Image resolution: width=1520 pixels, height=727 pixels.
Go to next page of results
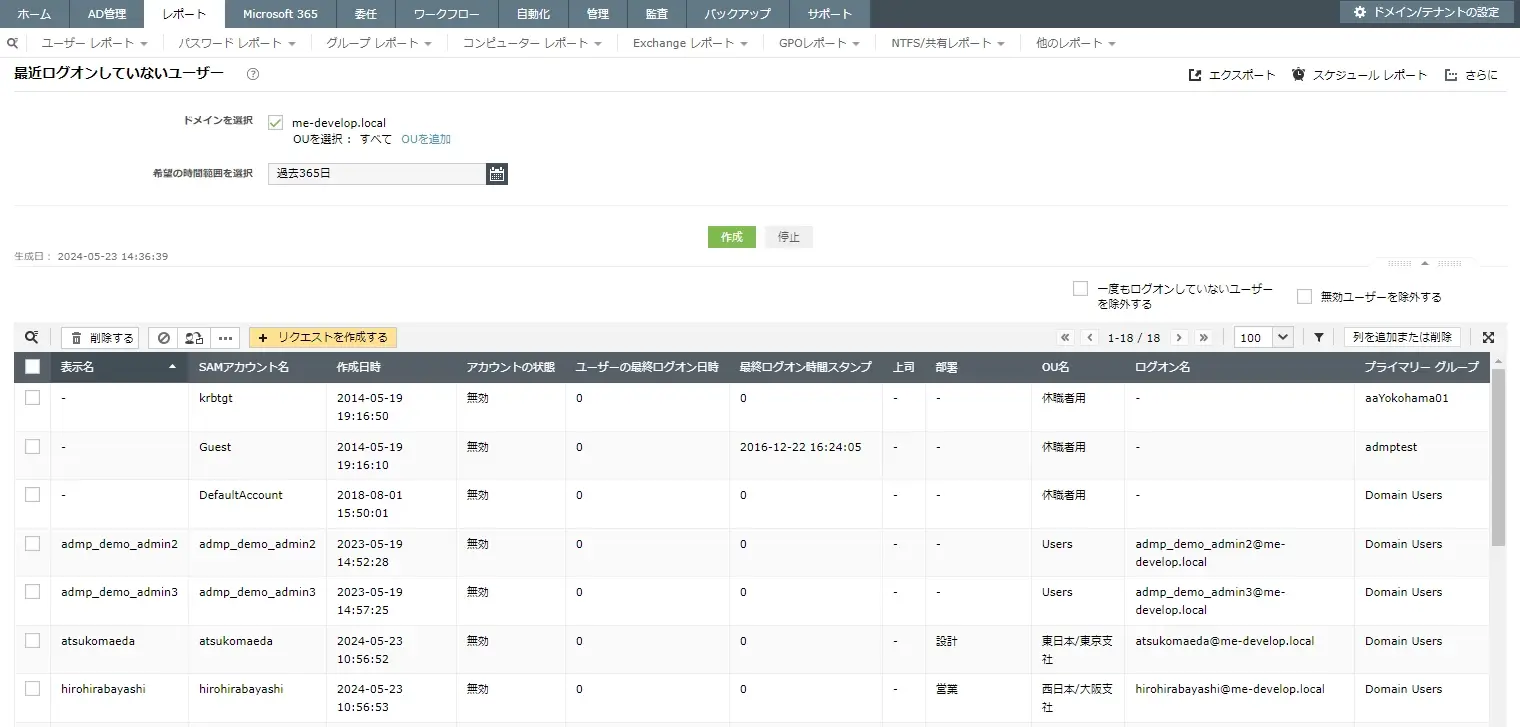click(x=1179, y=338)
